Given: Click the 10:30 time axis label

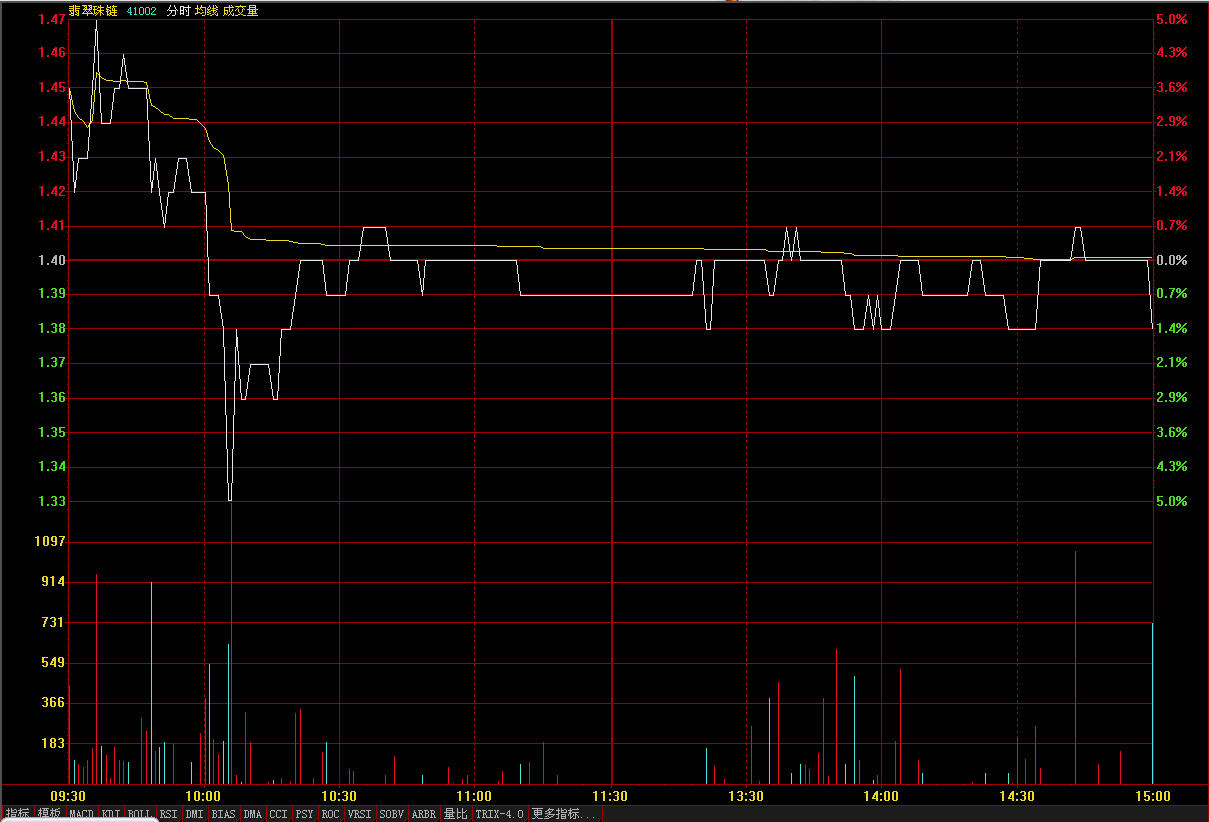Looking at the screenshot, I should pyautogui.click(x=339, y=797).
